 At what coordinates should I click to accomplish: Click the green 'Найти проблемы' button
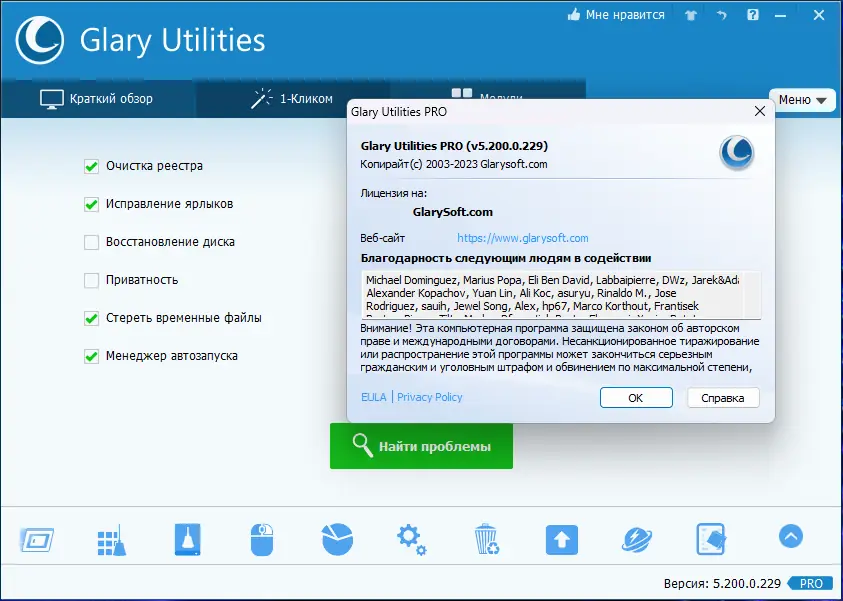click(x=421, y=446)
